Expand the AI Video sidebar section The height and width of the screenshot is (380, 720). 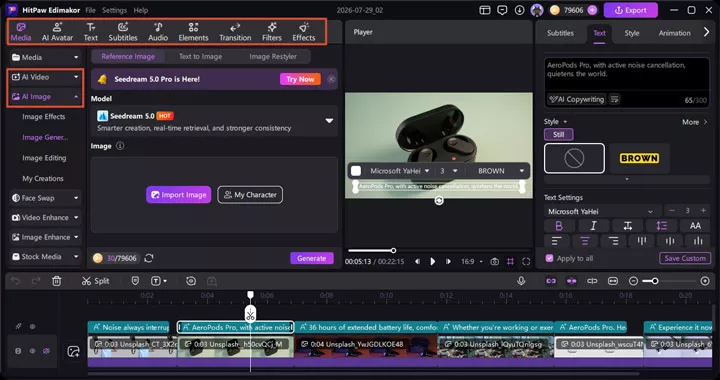[x=45, y=77]
